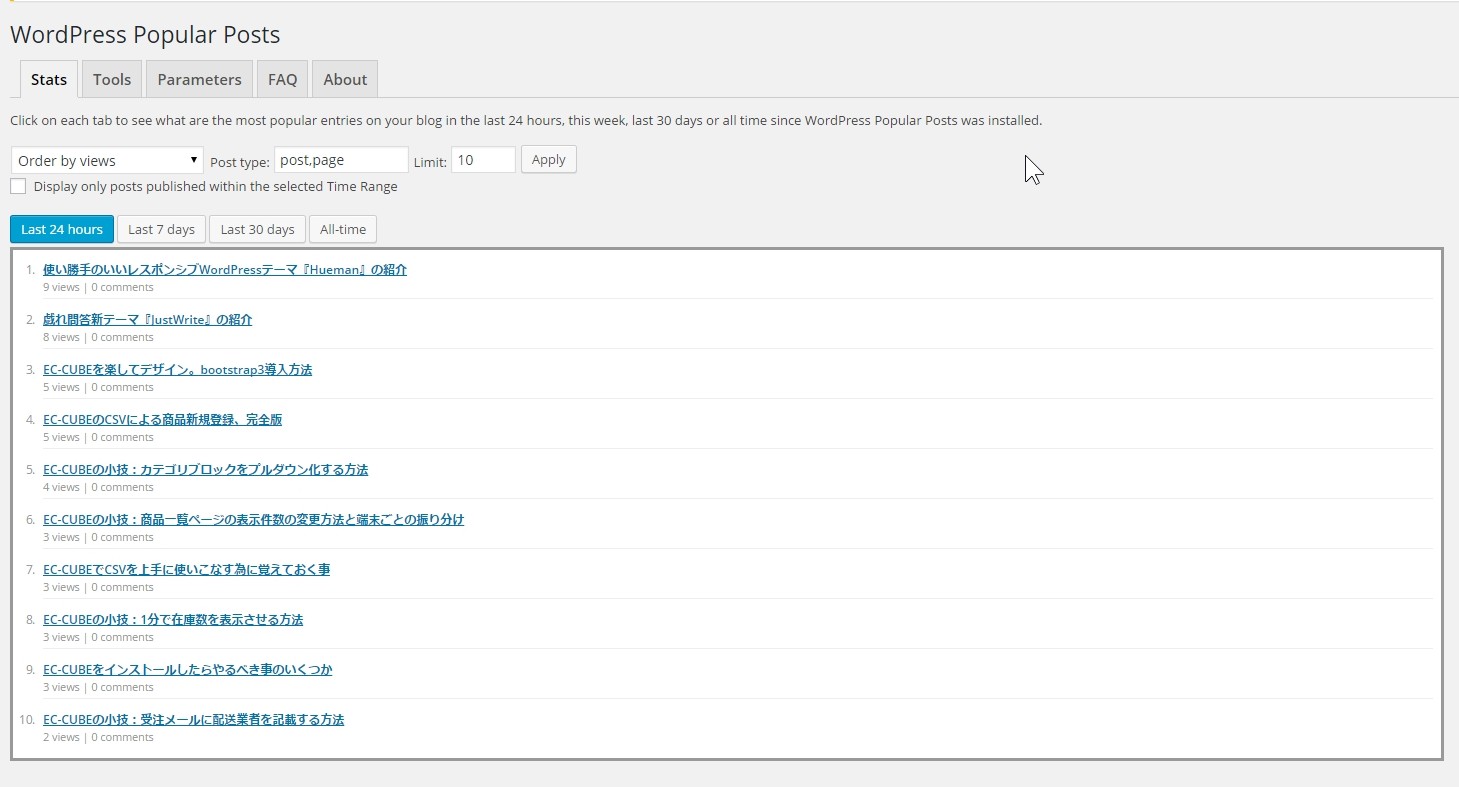Open the EC-CUBE CSV商品新規登録 post link
Image resolution: width=1459 pixels, height=787 pixels.
pos(162,420)
